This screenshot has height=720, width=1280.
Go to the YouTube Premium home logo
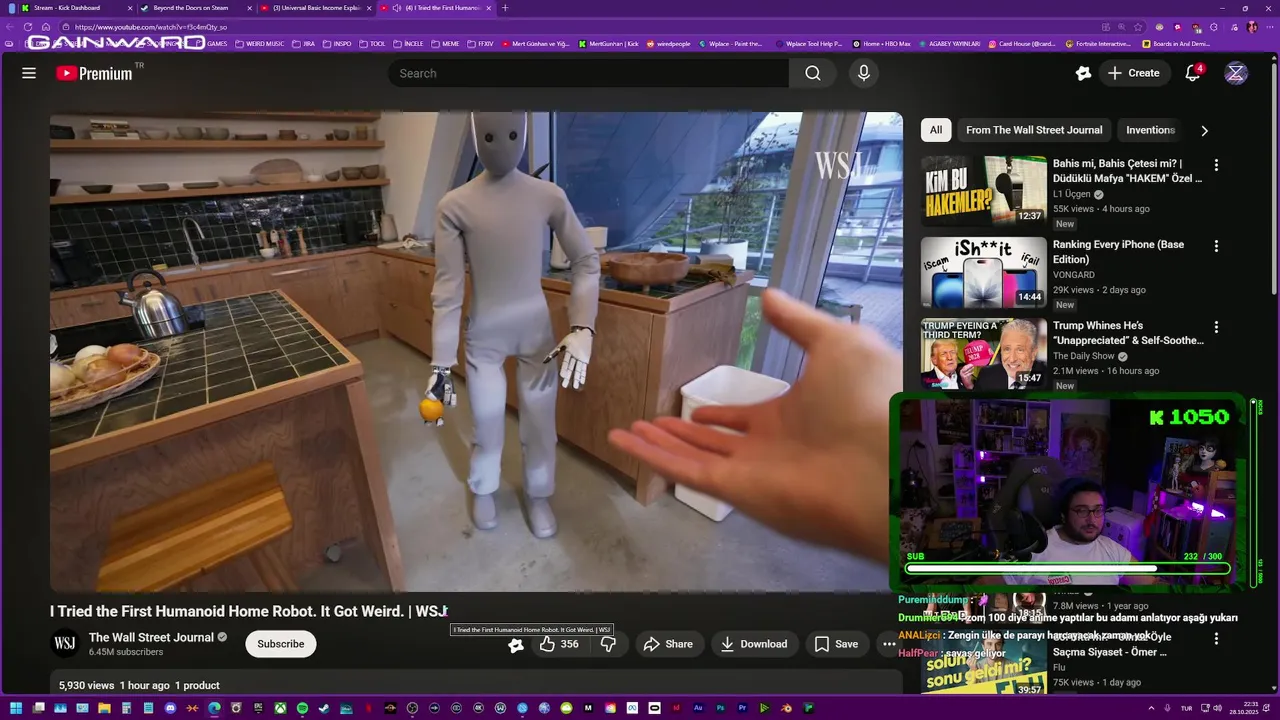tap(94, 73)
